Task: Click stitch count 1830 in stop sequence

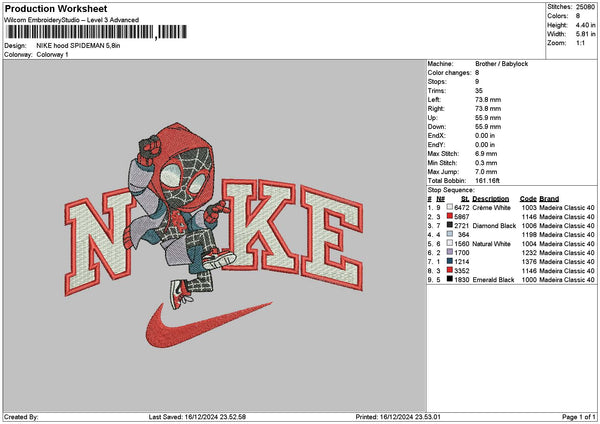Action: coord(462,280)
